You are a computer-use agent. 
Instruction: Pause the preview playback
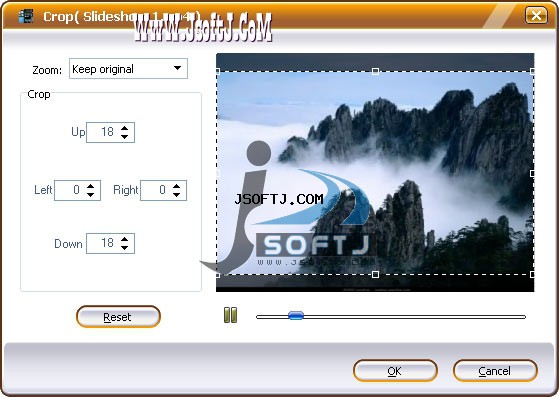[x=230, y=315]
